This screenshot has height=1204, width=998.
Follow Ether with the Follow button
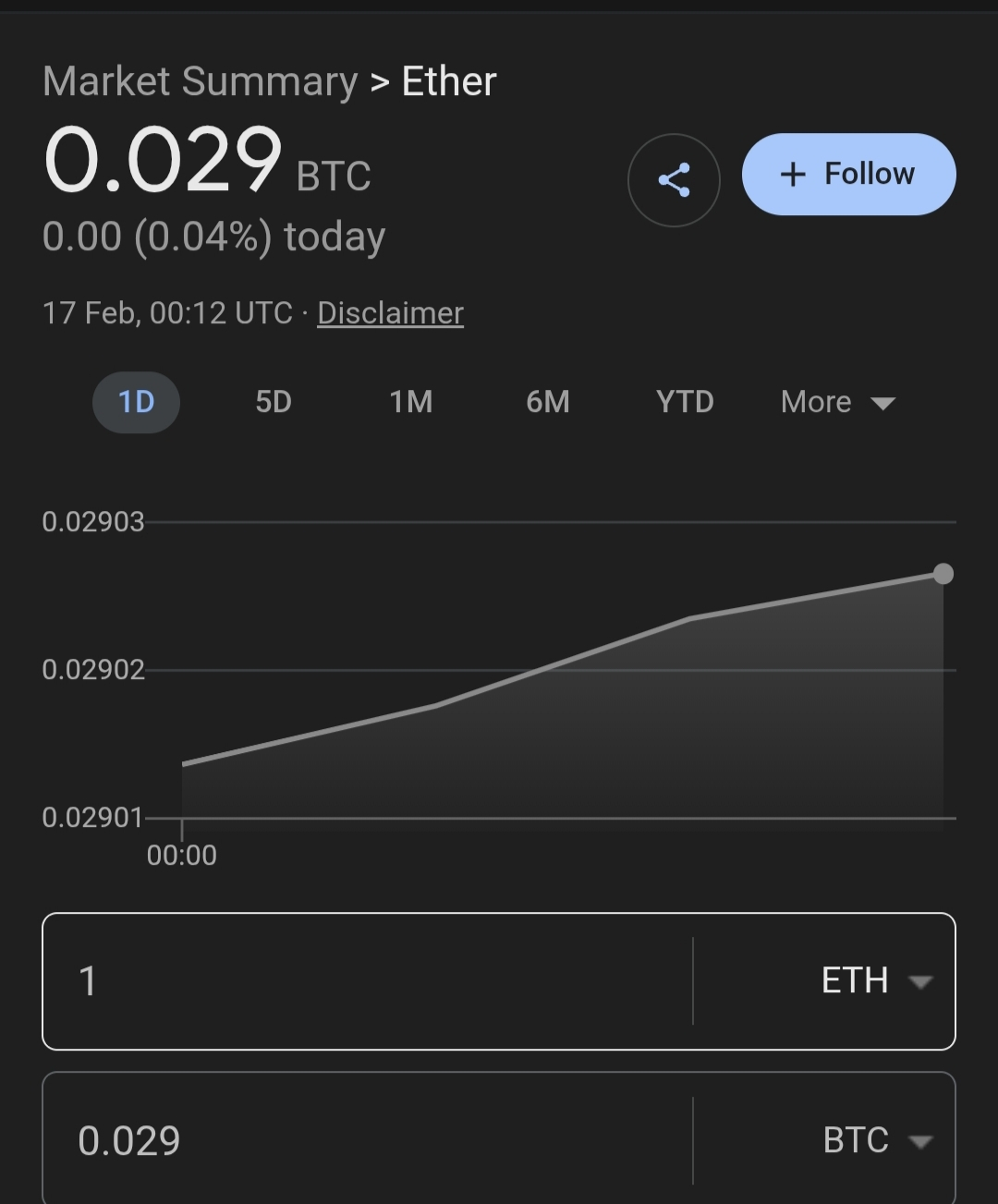coord(848,175)
